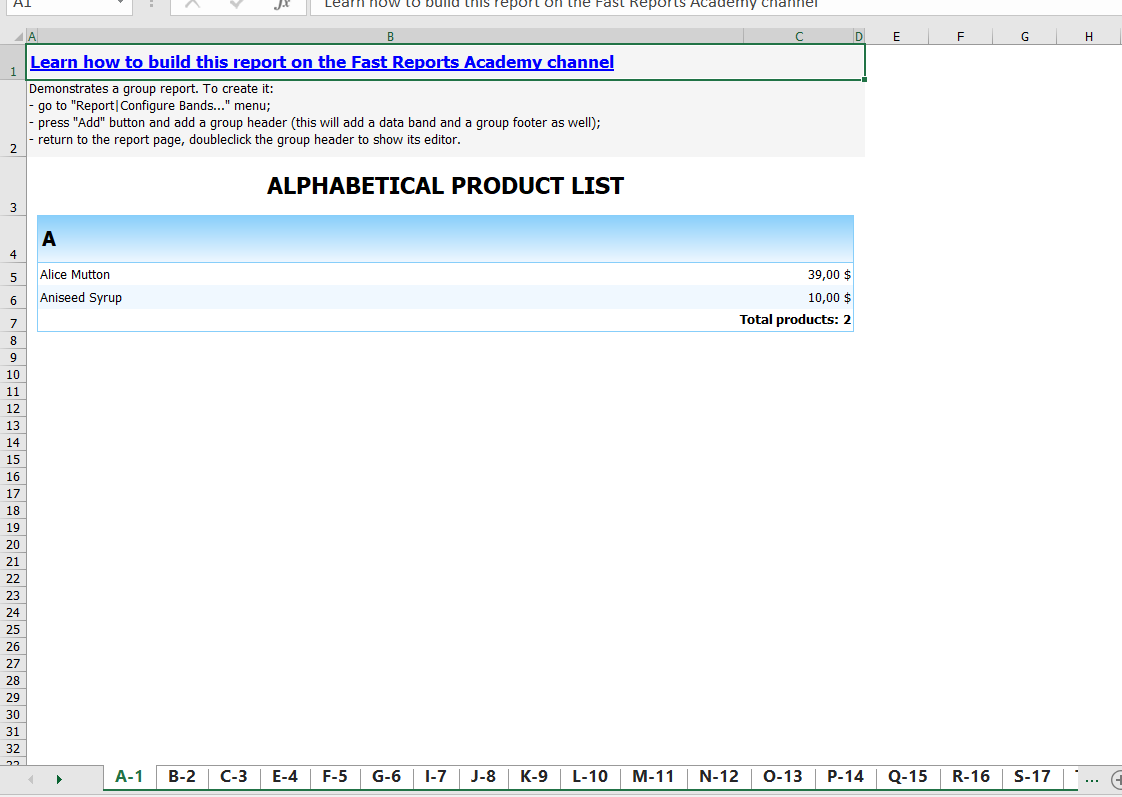Select row 5 header
This screenshot has height=797, width=1122.
(13, 278)
